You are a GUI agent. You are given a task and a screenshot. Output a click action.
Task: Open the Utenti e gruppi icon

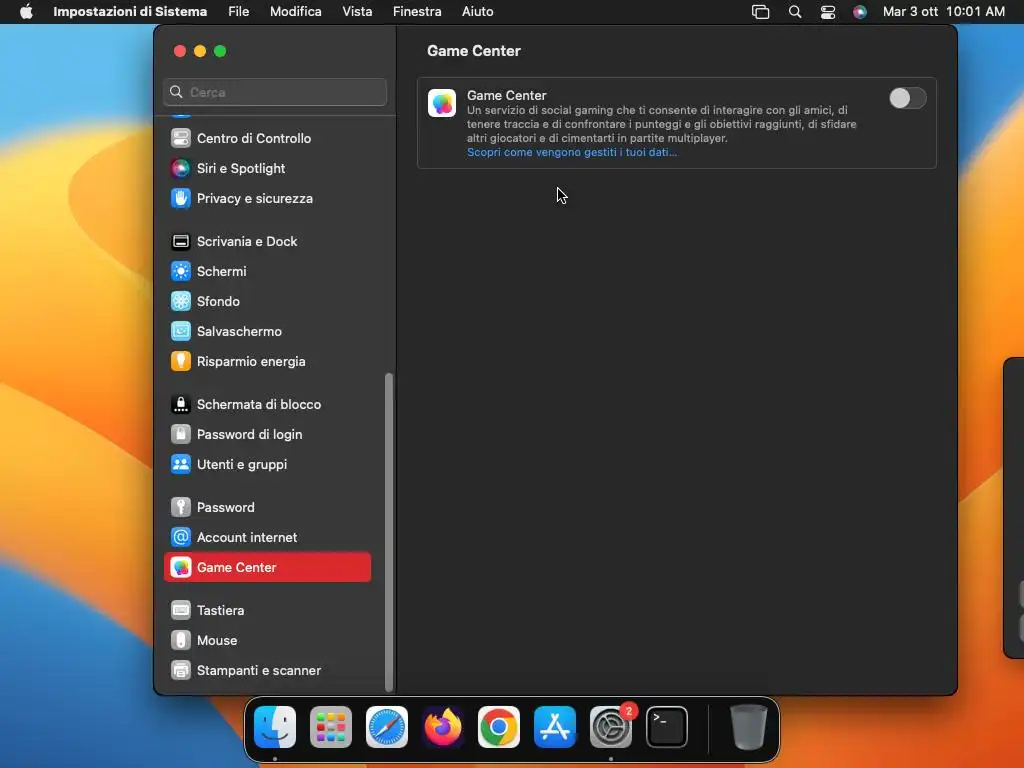(181, 465)
